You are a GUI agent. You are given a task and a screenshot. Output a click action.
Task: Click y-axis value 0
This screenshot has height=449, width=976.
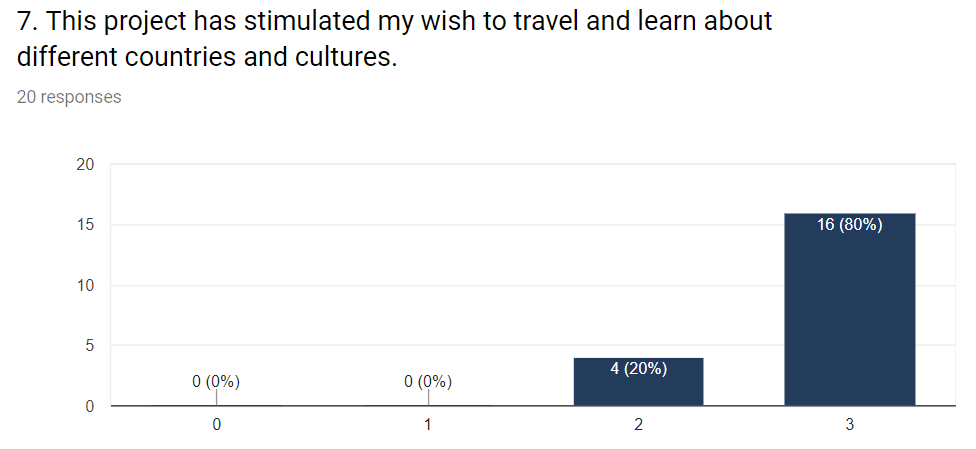(90, 406)
